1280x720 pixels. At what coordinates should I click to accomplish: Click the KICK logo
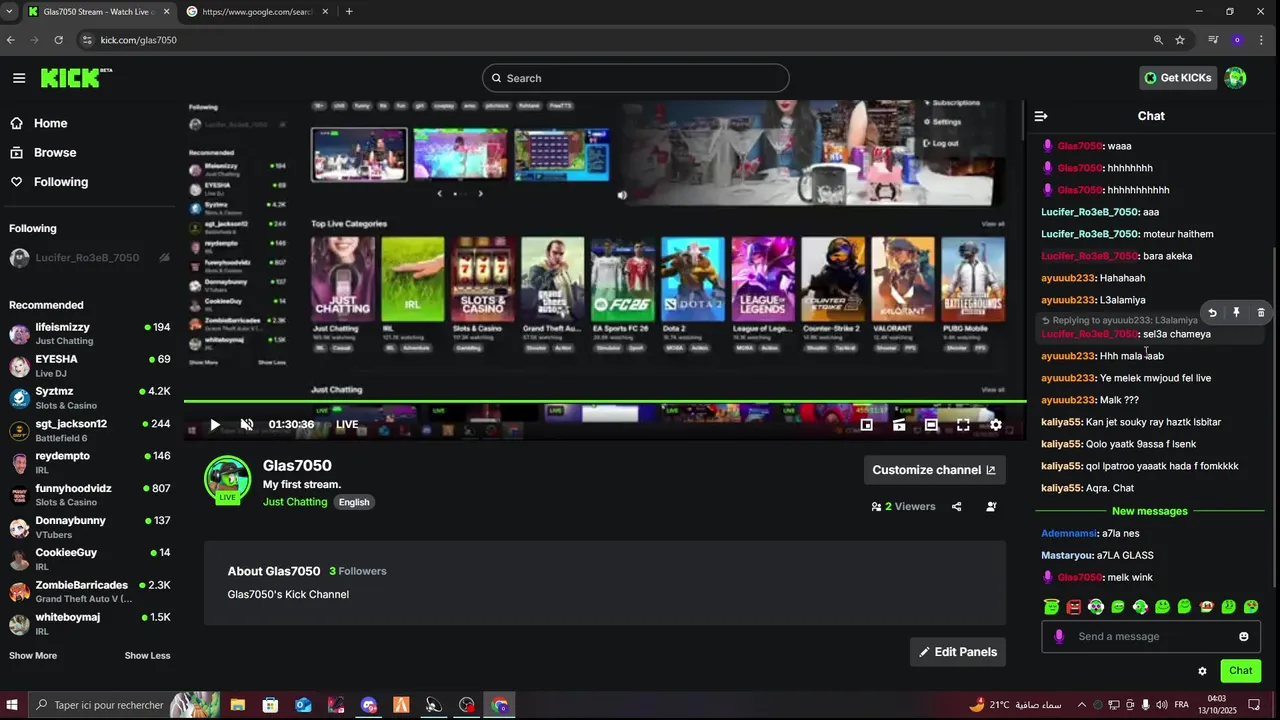click(76, 78)
